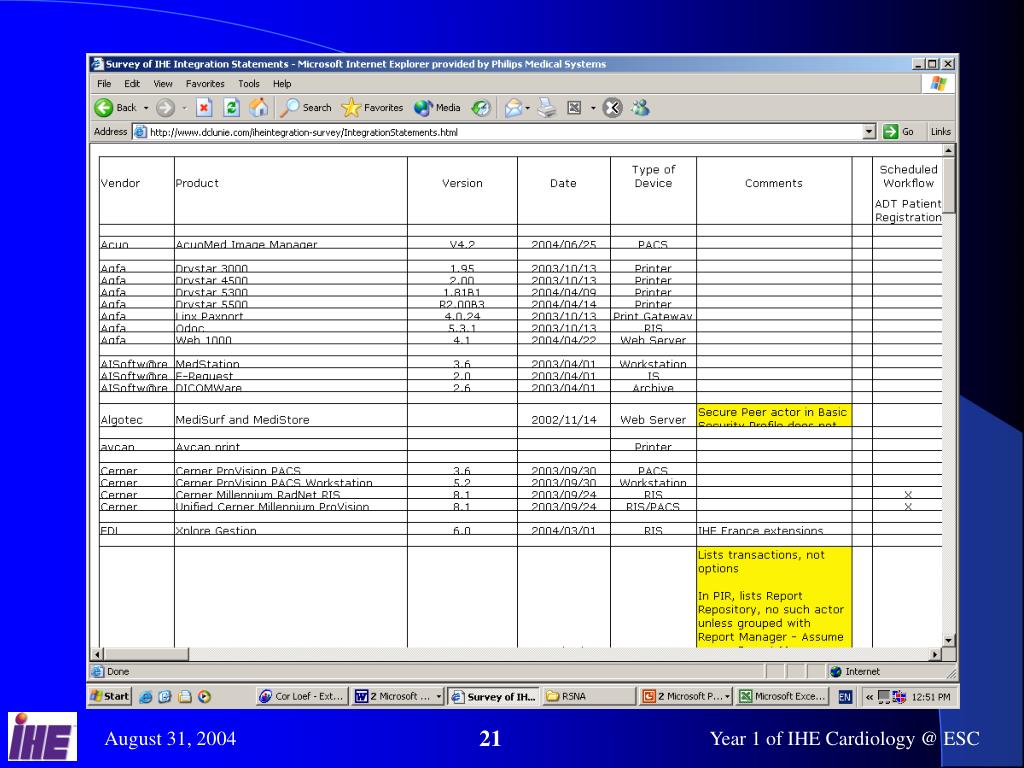Open the Favorites menu
The height and width of the screenshot is (768, 1024).
point(205,84)
